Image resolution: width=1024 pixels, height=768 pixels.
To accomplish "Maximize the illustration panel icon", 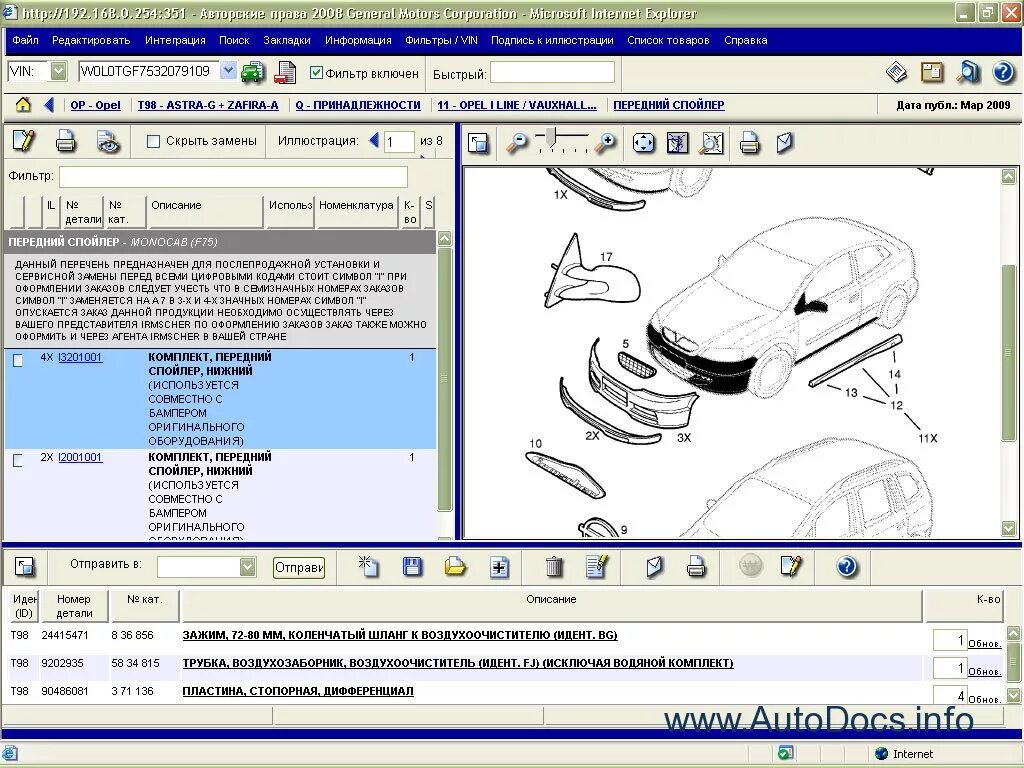I will coord(479,143).
